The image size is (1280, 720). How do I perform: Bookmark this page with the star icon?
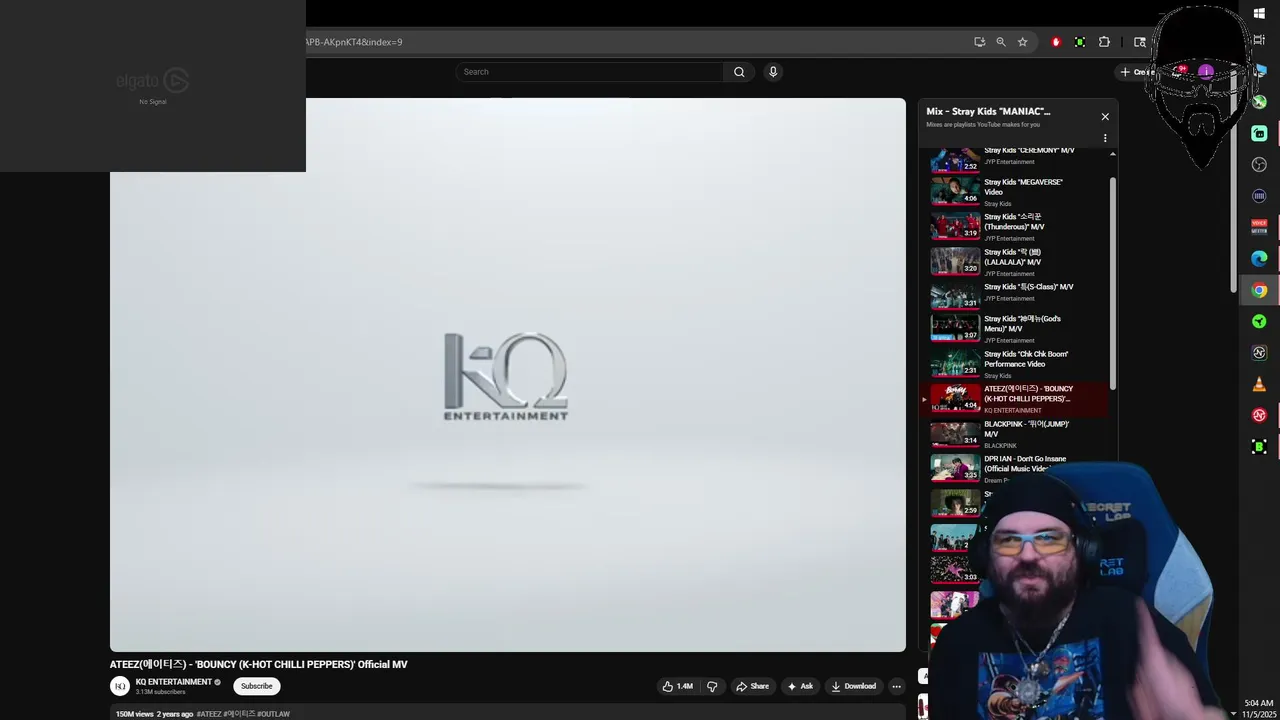[x=1022, y=42]
